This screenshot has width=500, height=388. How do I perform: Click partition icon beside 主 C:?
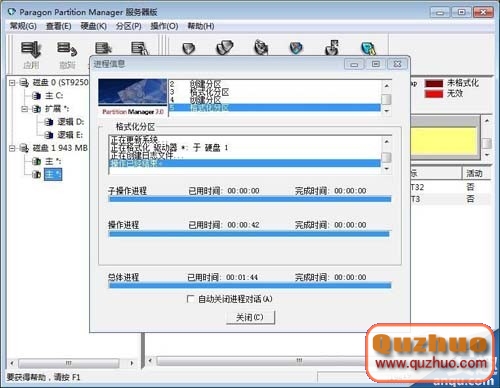pyautogui.click(x=36, y=96)
